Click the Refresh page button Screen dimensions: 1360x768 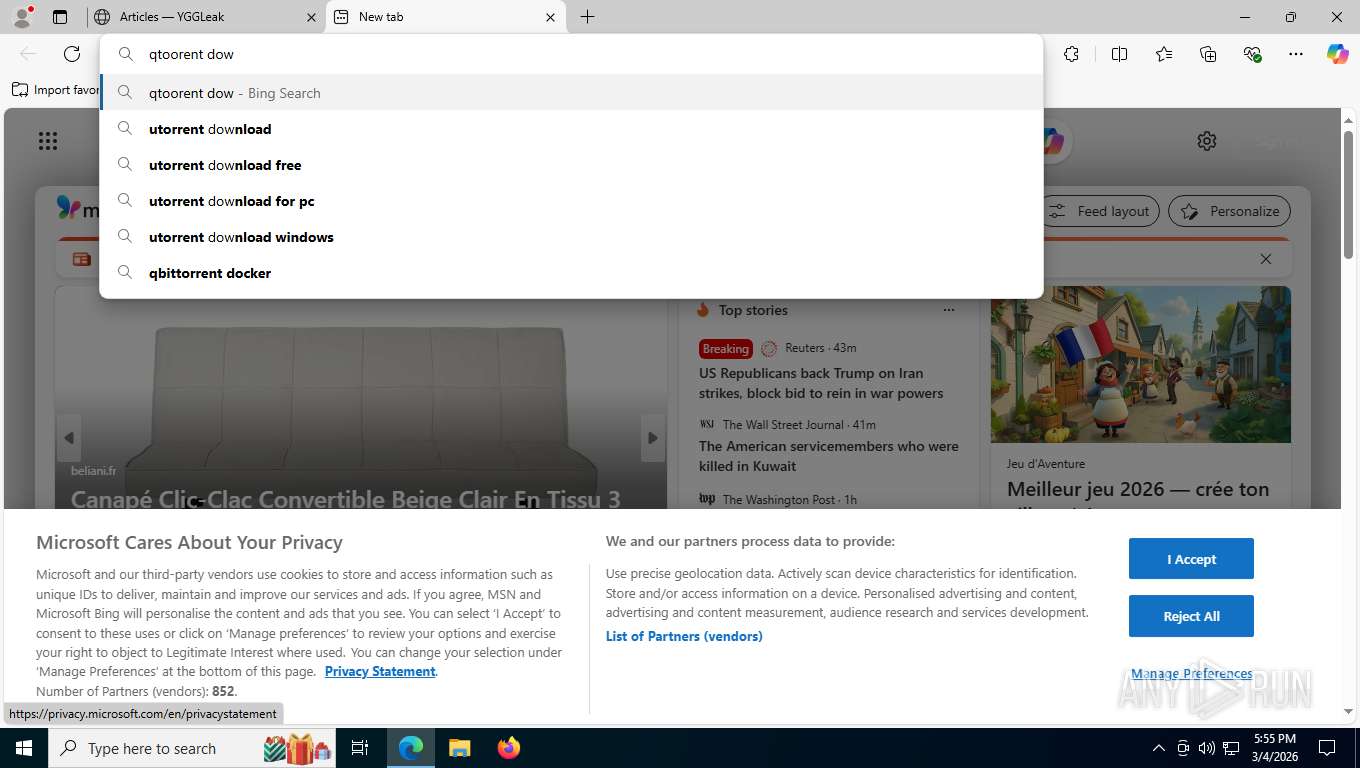tap(72, 54)
